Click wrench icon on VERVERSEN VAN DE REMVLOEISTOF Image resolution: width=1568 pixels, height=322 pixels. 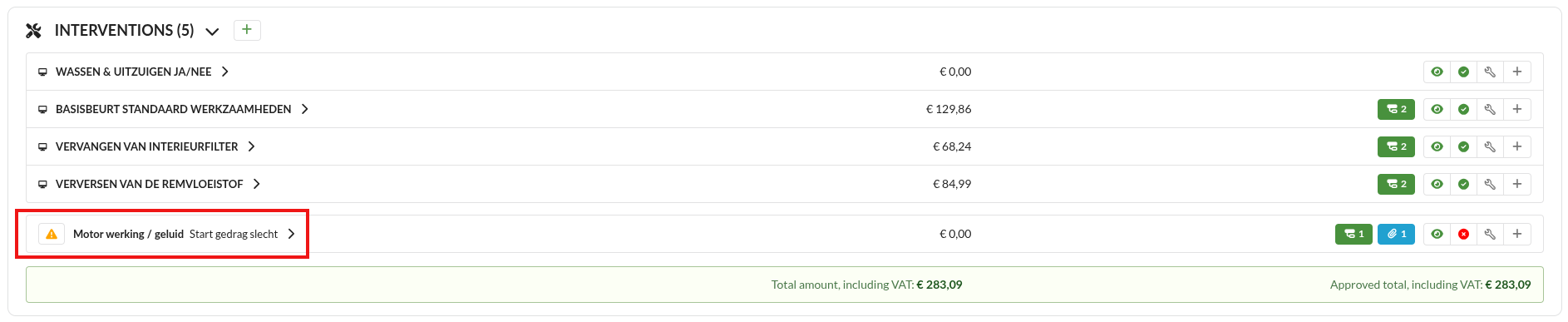(1490, 184)
